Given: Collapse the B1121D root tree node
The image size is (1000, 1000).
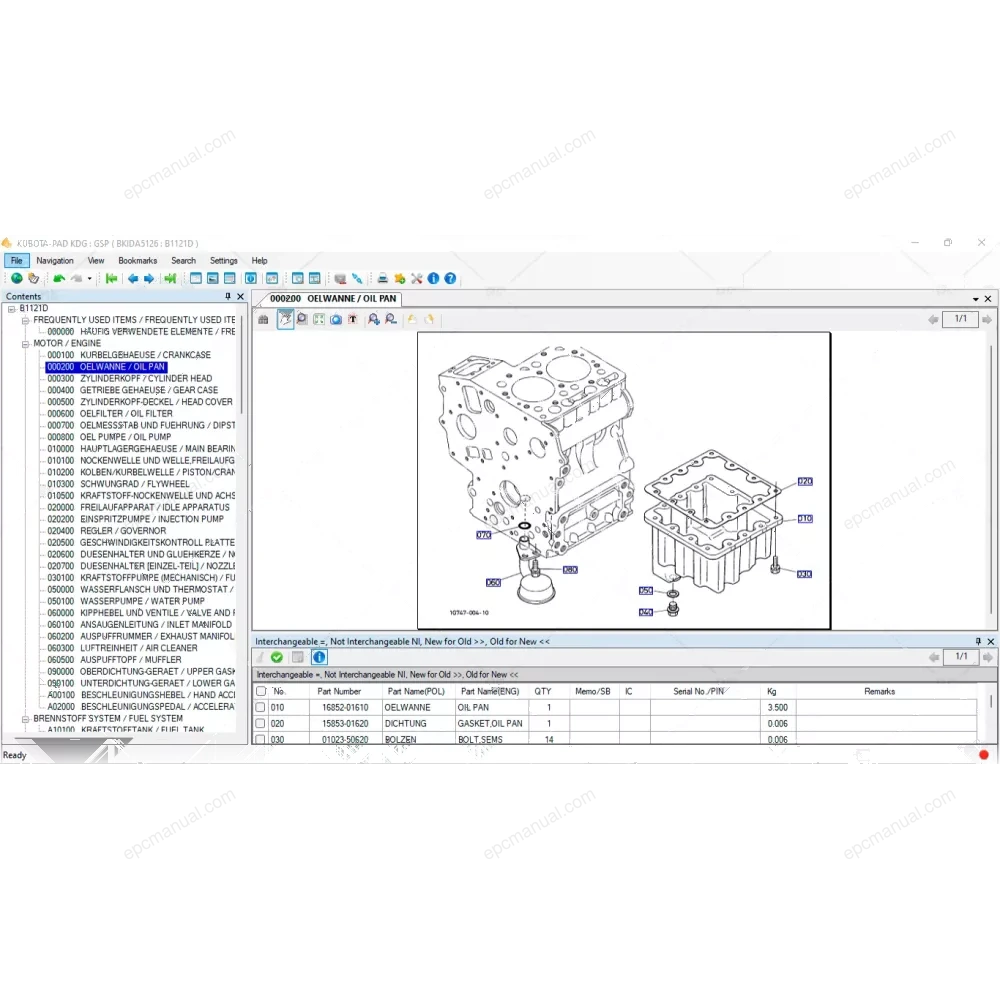Looking at the screenshot, I should (11, 309).
